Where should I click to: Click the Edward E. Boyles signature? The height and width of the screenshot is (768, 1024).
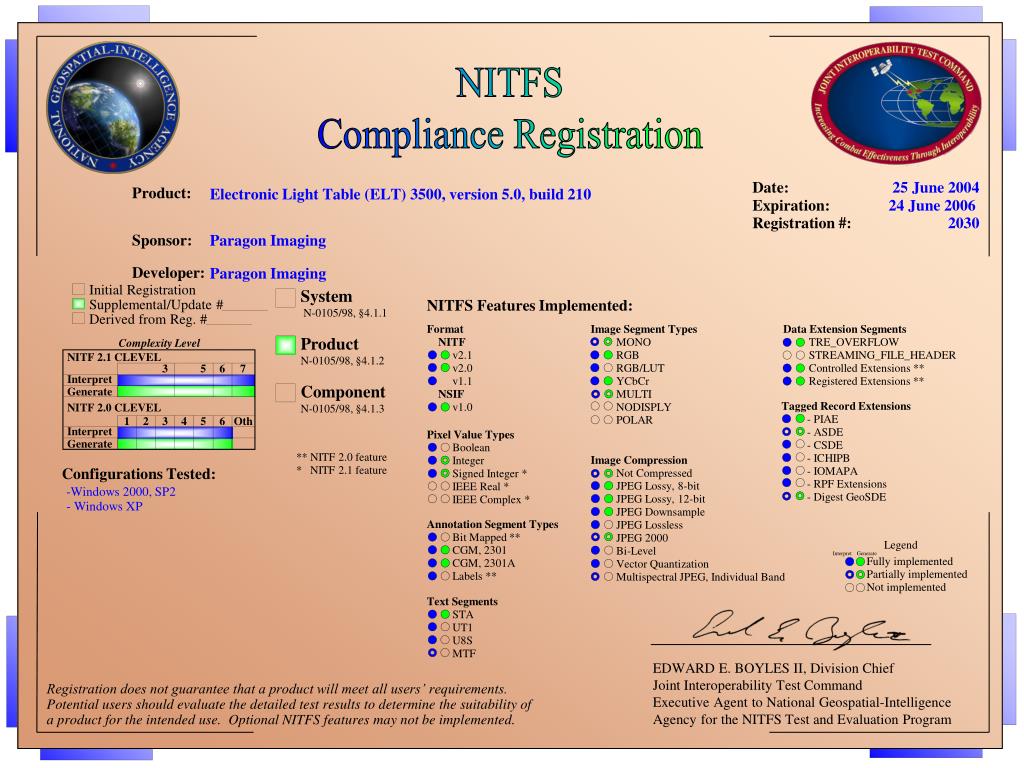tap(800, 629)
